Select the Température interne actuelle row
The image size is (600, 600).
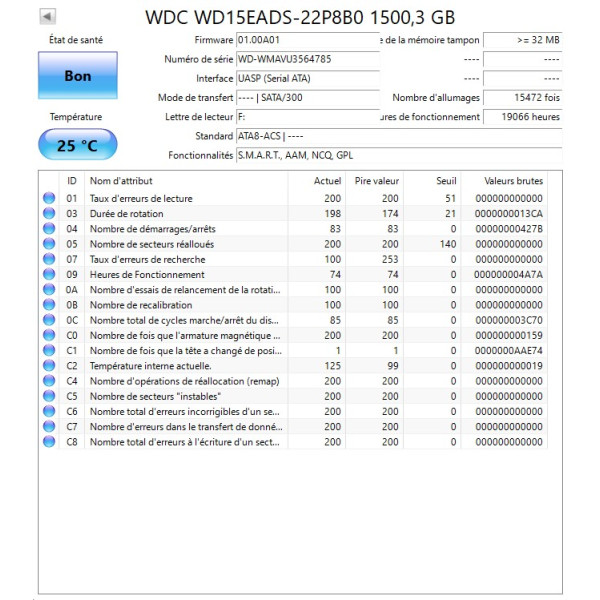293,365
